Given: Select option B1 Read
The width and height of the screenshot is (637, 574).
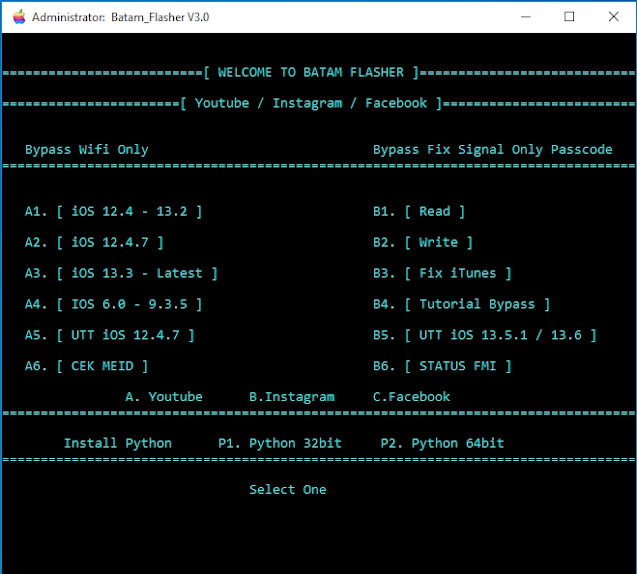Looking at the screenshot, I should [x=419, y=212].
